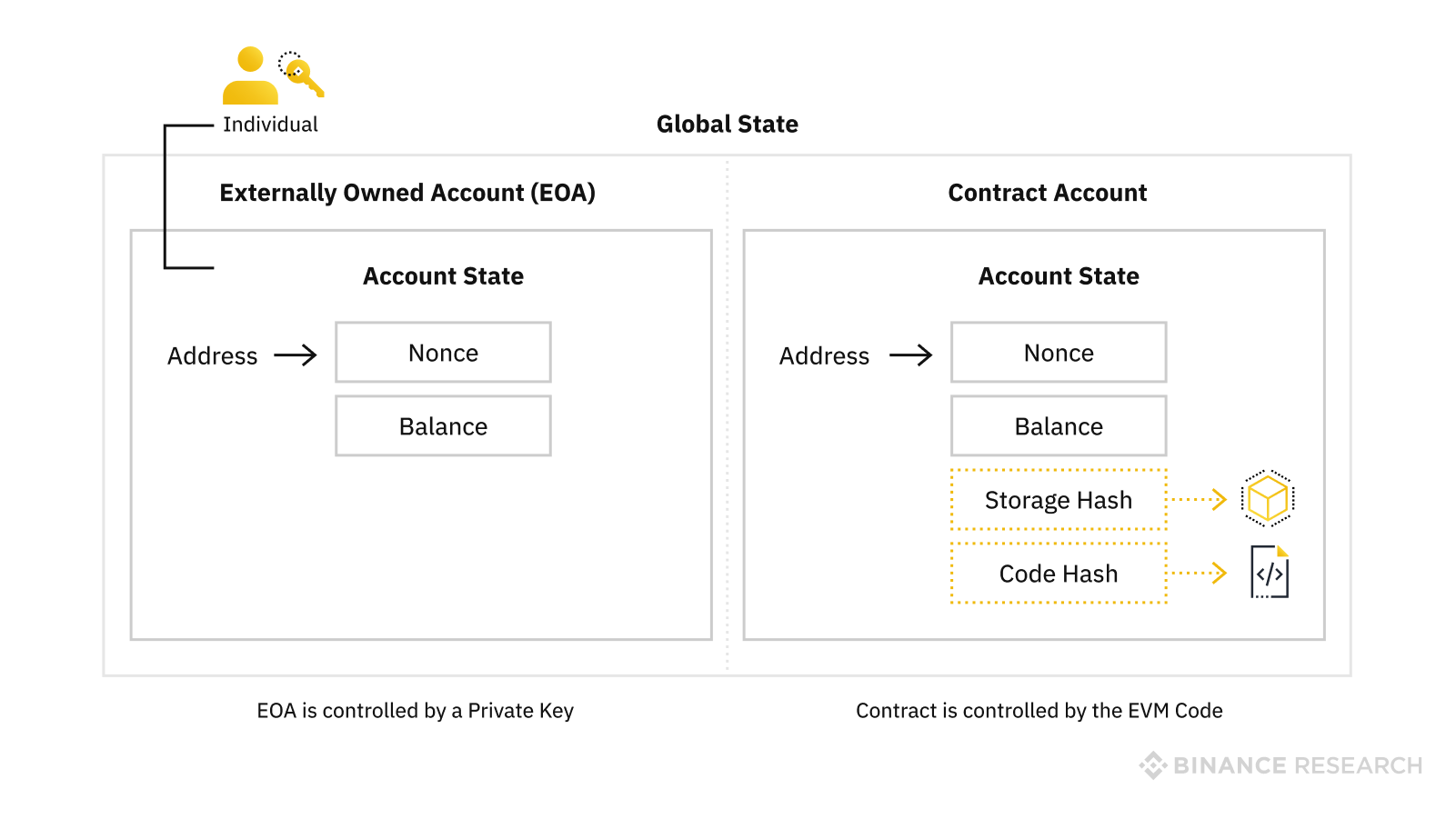1456x819 pixels.
Task: Select the Contract Account Nonce box
Action: [x=1059, y=353]
